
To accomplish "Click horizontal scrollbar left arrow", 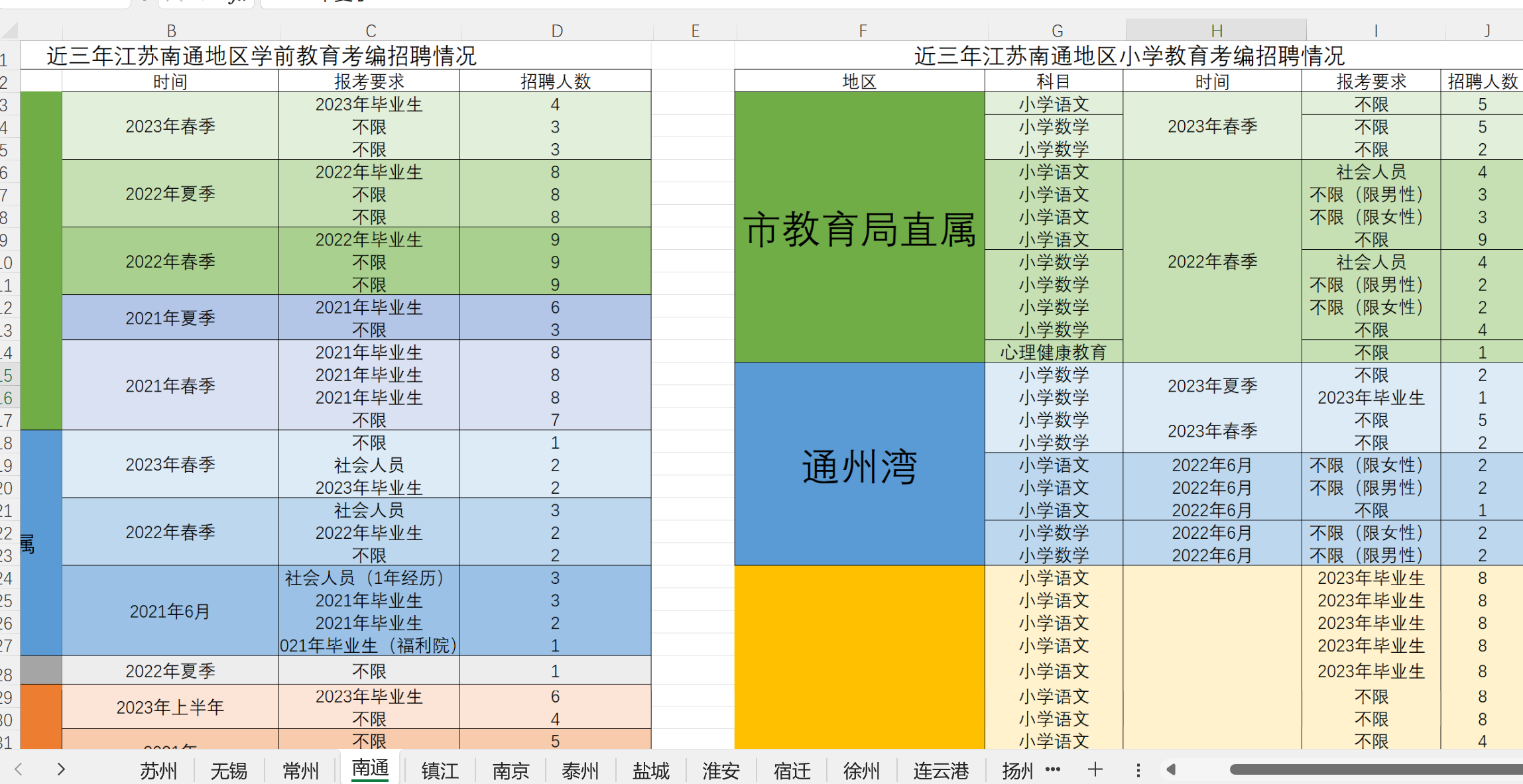I will point(1171,769).
